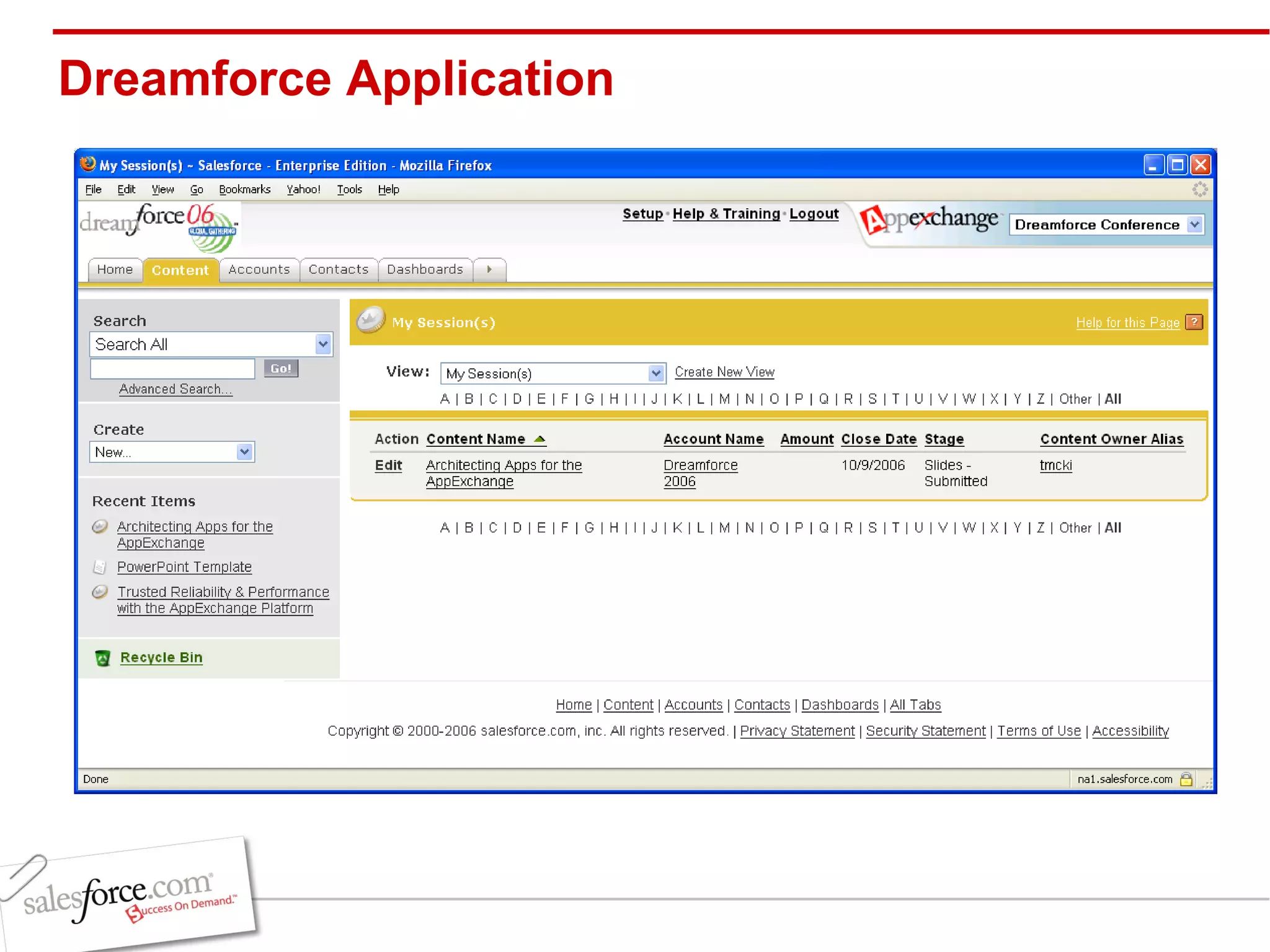The height and width of the screenshot is (952, 1270).
Task: Click the icon beside Architecting Apps recent item
Action: pos(100,527)
